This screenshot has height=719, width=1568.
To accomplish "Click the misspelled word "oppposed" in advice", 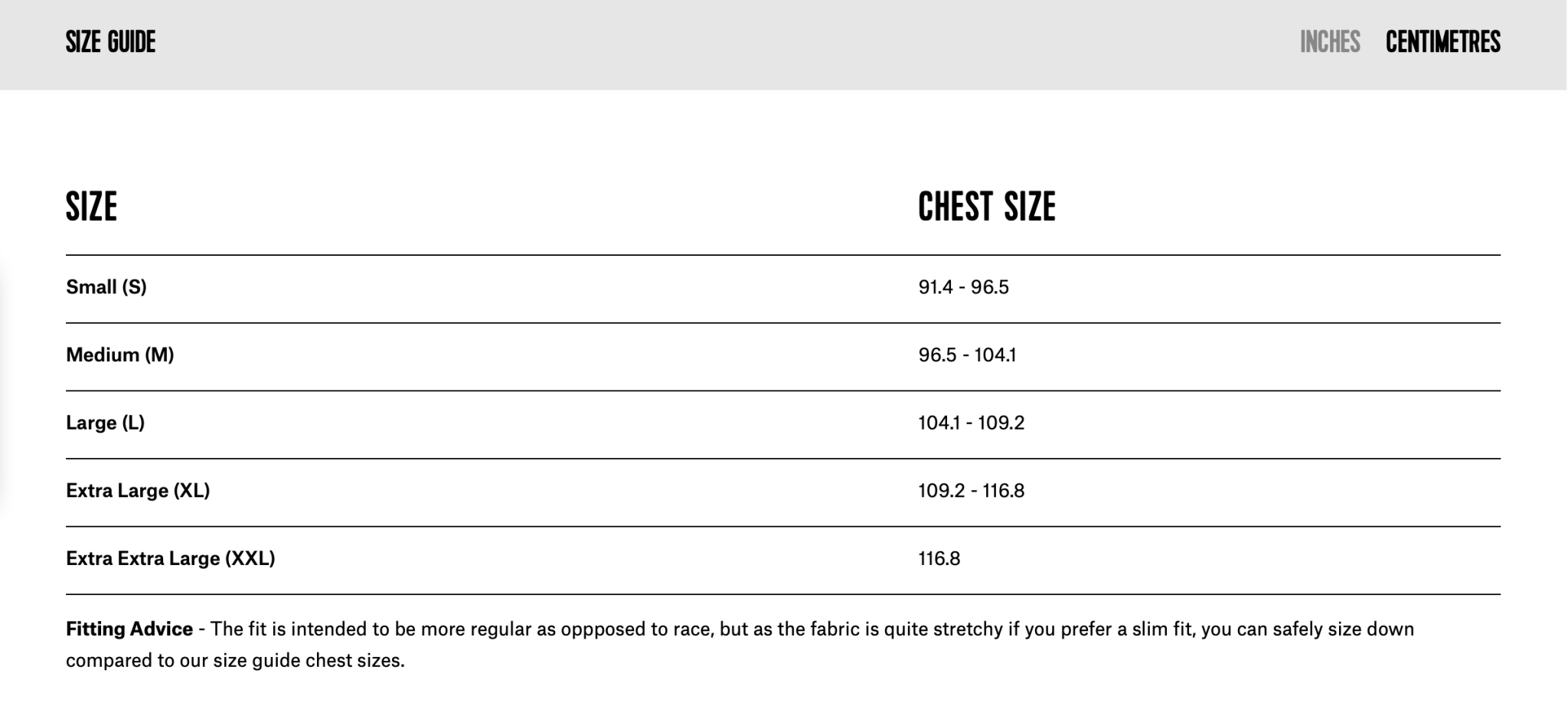I will [x=605, y=629].
